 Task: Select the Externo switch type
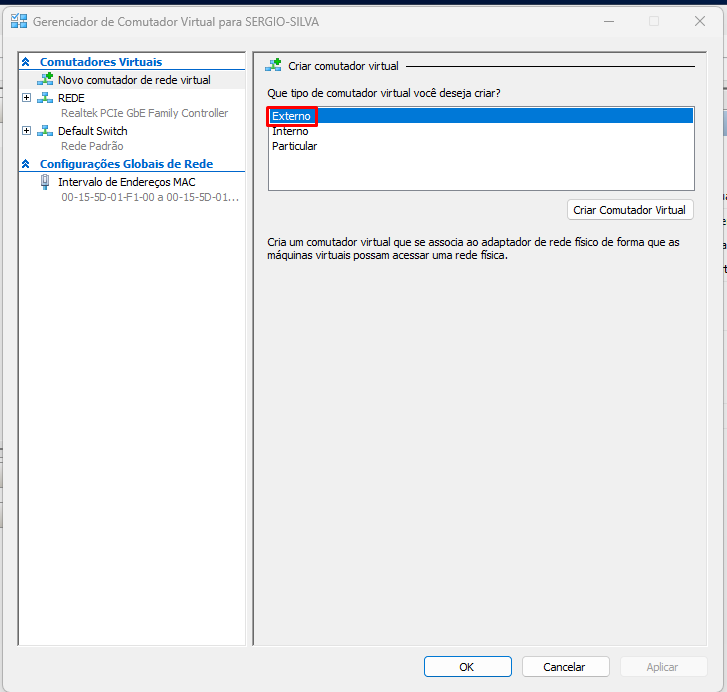tap(292, 116)
